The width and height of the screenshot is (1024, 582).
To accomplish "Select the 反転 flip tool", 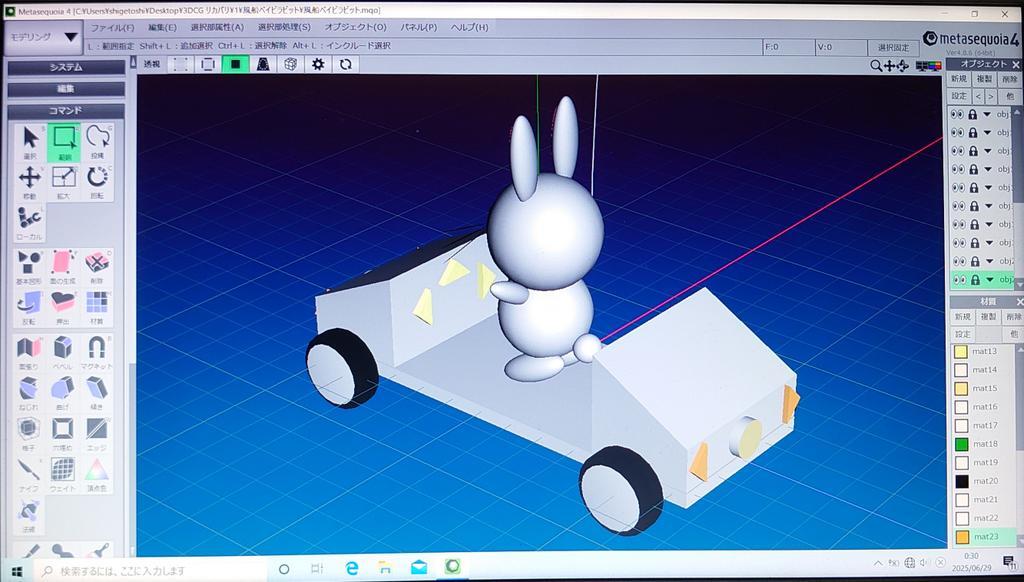I will click(29, 308).
